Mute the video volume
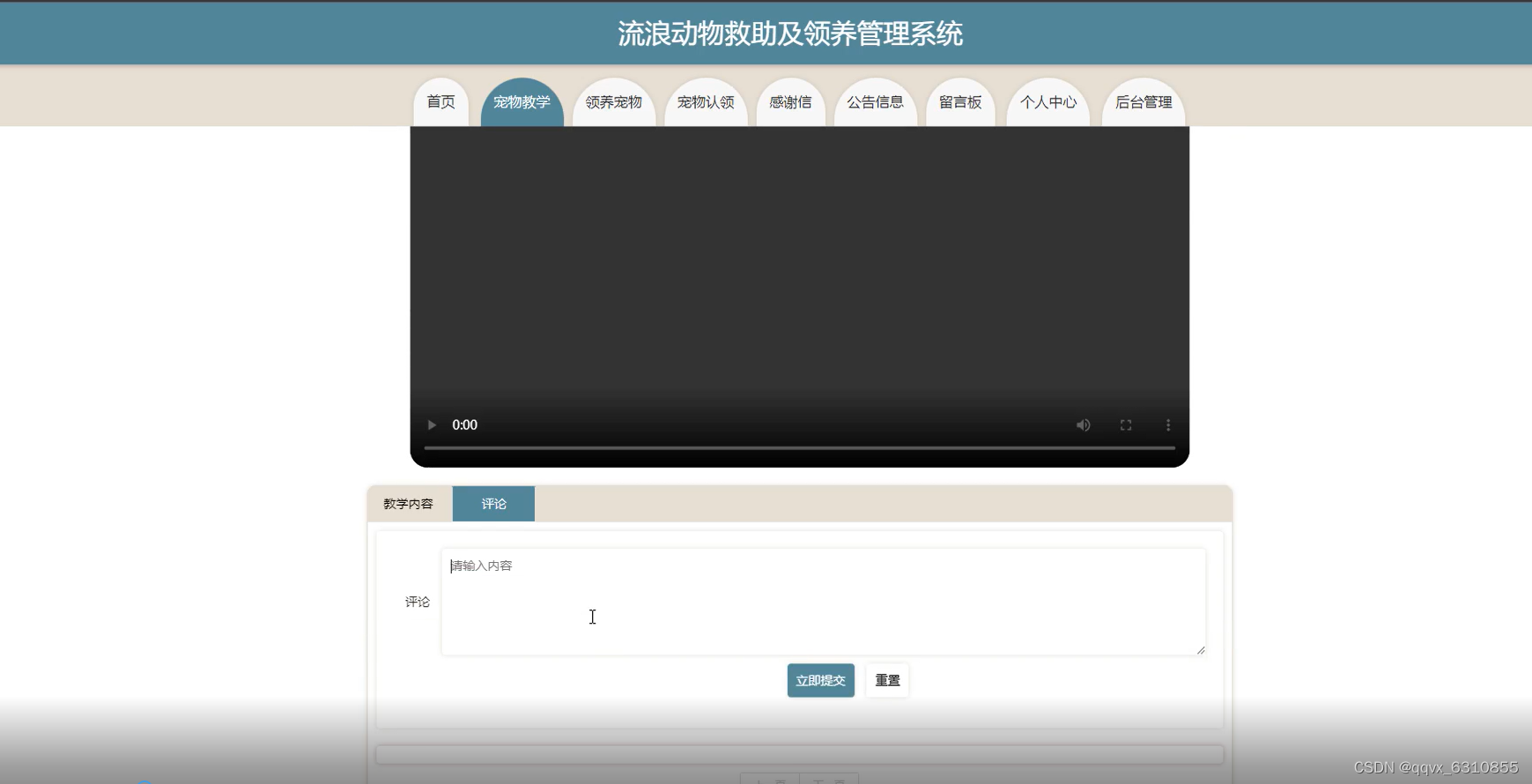Image resolution: width=1532 pixels, height=784 pixels. coord(1084,425)
